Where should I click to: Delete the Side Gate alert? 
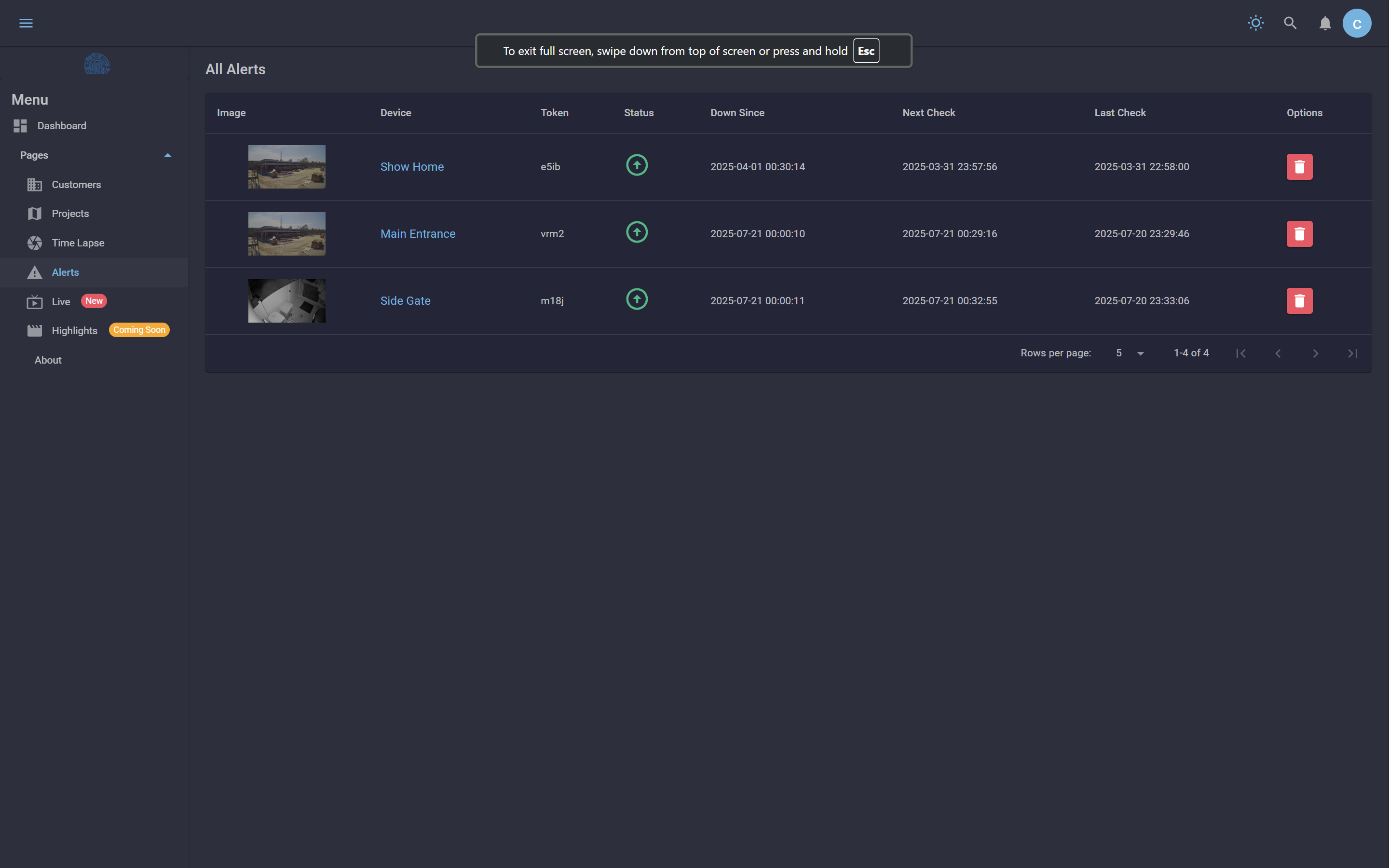(x=1299, y=301)
